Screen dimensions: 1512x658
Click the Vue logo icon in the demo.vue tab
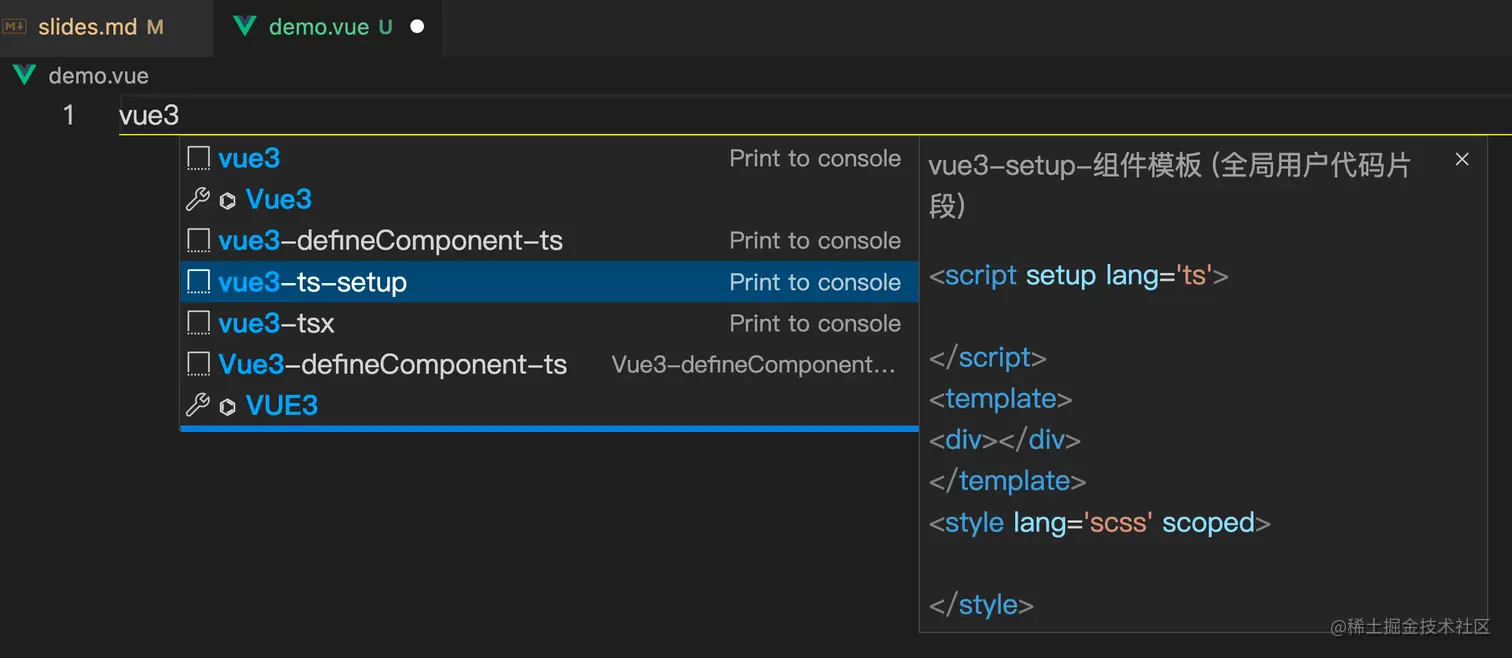[x=244, y=26]
